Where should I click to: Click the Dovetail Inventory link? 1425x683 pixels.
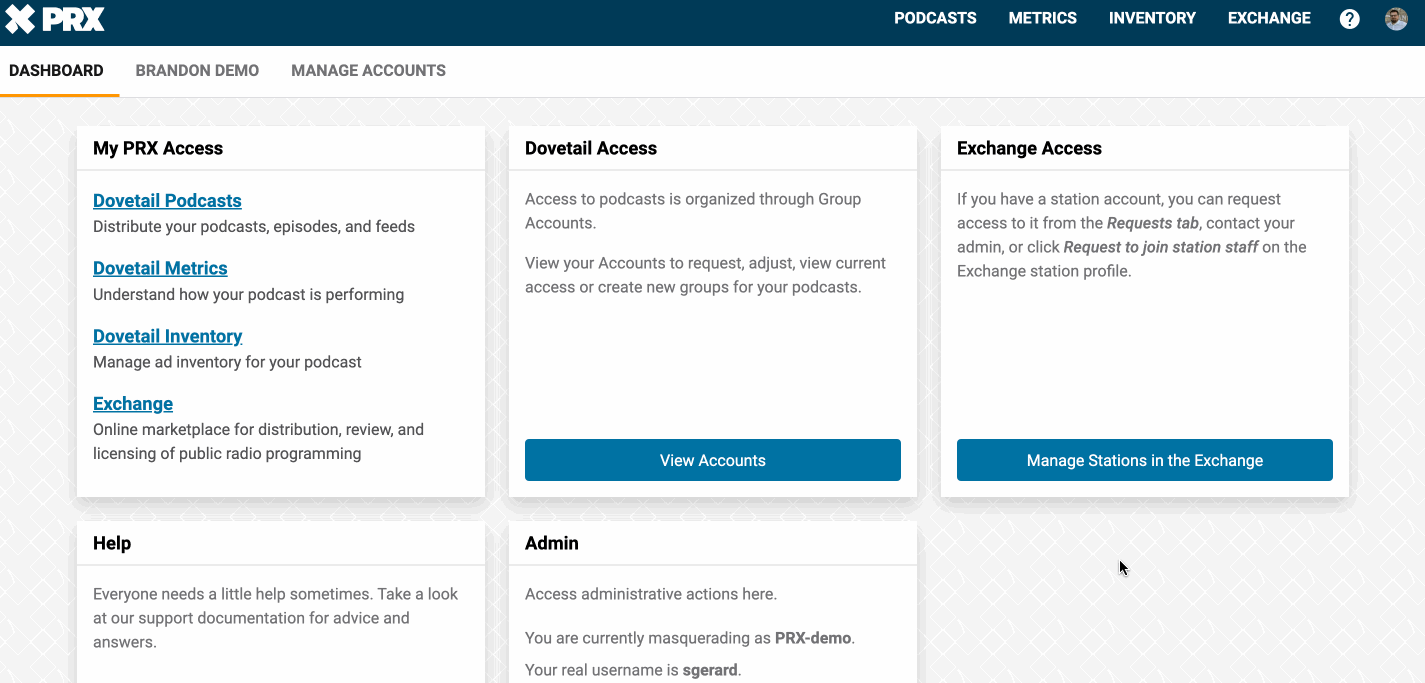coord(167,336)
